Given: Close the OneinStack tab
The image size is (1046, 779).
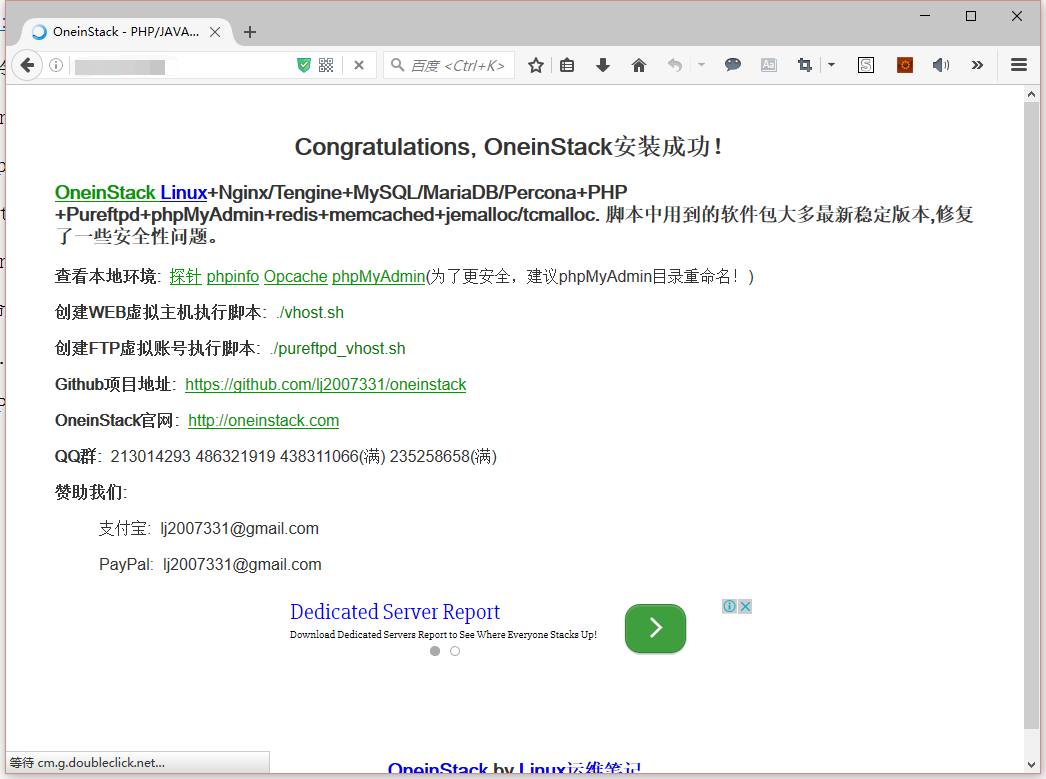Looking at the screenshot, I should tap(215, 32).
